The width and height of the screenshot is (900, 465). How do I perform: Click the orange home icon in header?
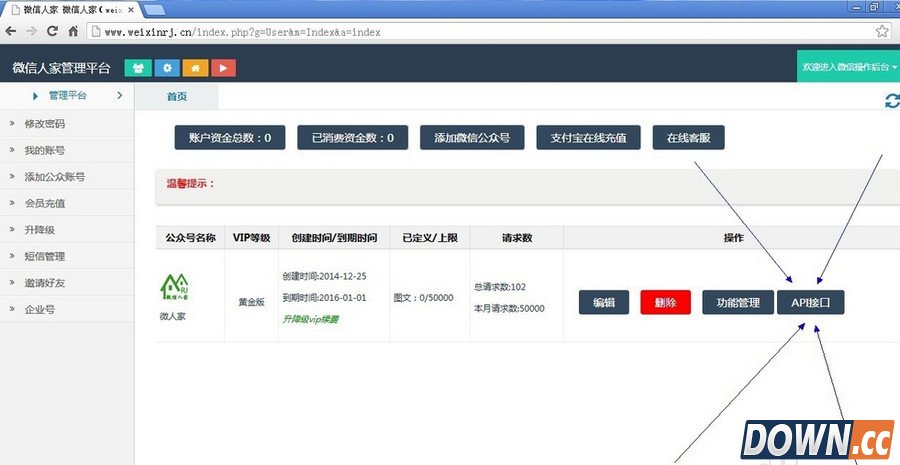pyautogui.click(x=195, y=68)
